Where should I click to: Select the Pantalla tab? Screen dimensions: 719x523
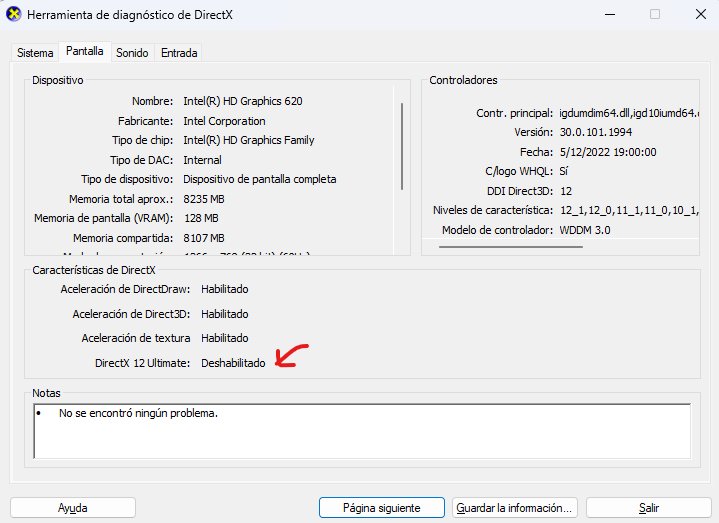(x=85, y=51)
